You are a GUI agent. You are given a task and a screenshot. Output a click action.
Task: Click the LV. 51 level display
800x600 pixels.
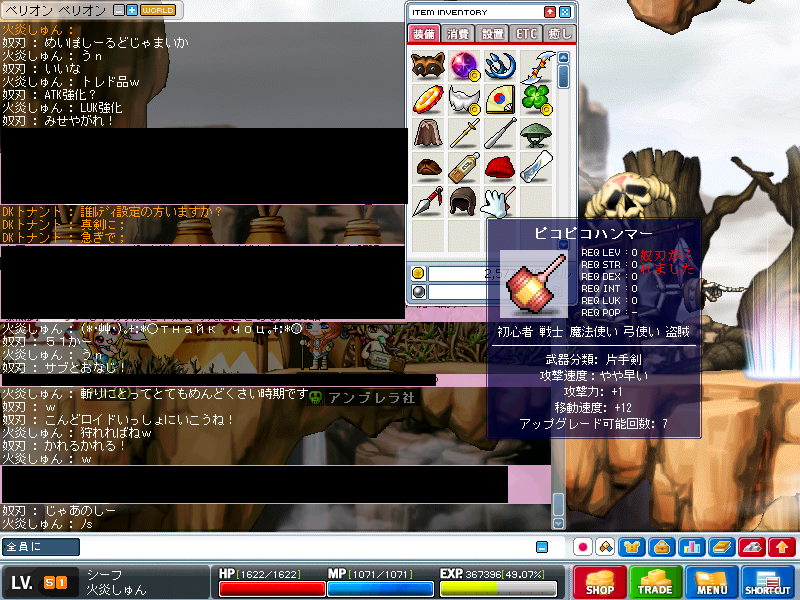point(39,583)
